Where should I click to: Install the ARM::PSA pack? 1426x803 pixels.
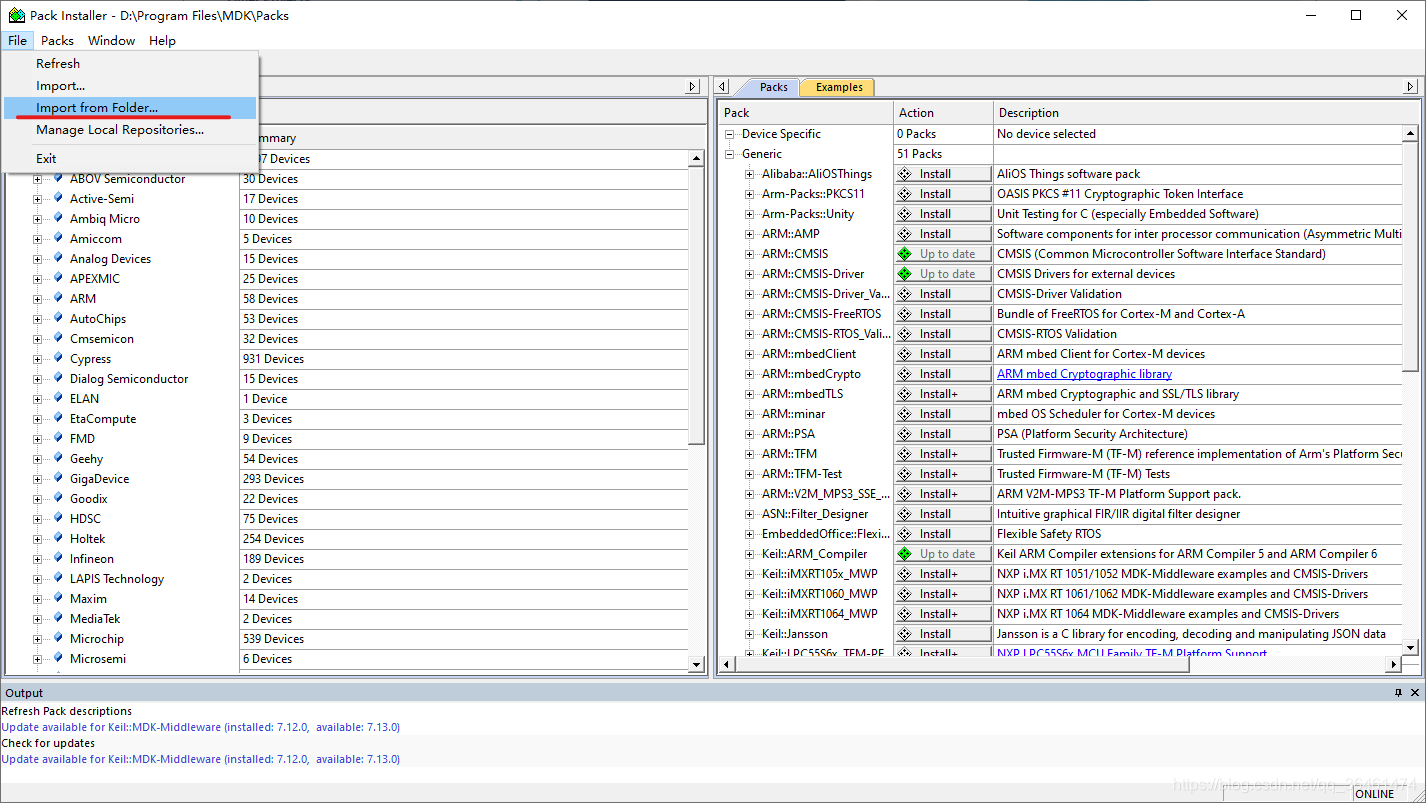coord(943,434)
